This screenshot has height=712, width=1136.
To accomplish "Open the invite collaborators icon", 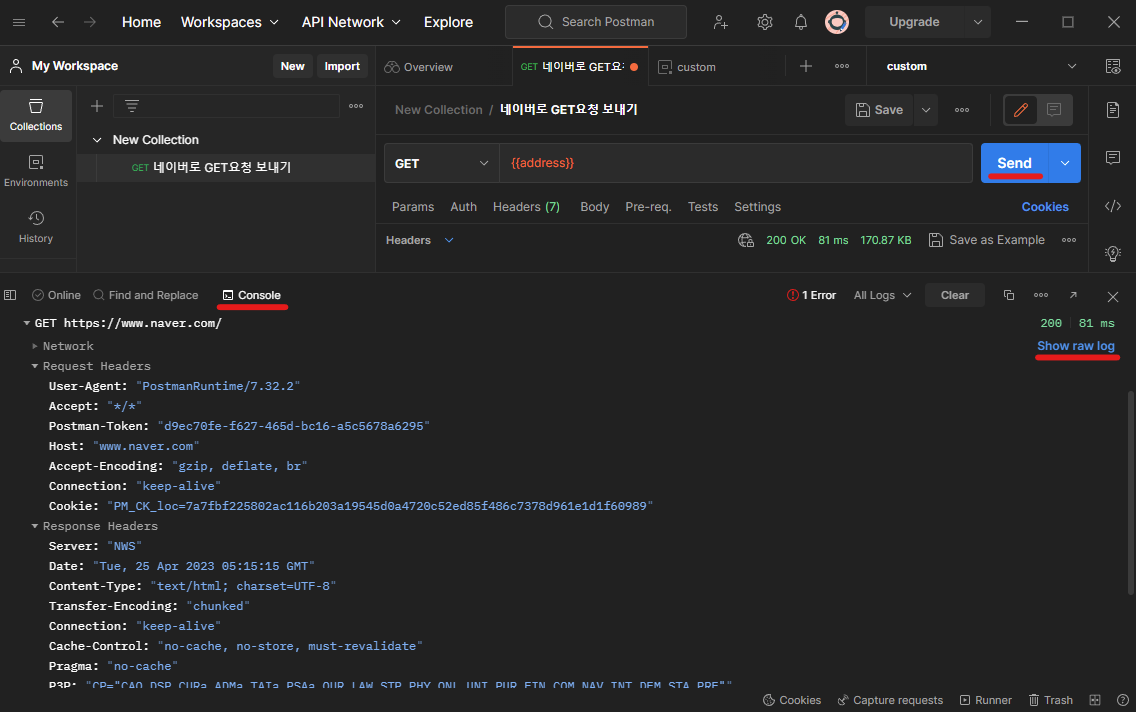I will [720, 22].
